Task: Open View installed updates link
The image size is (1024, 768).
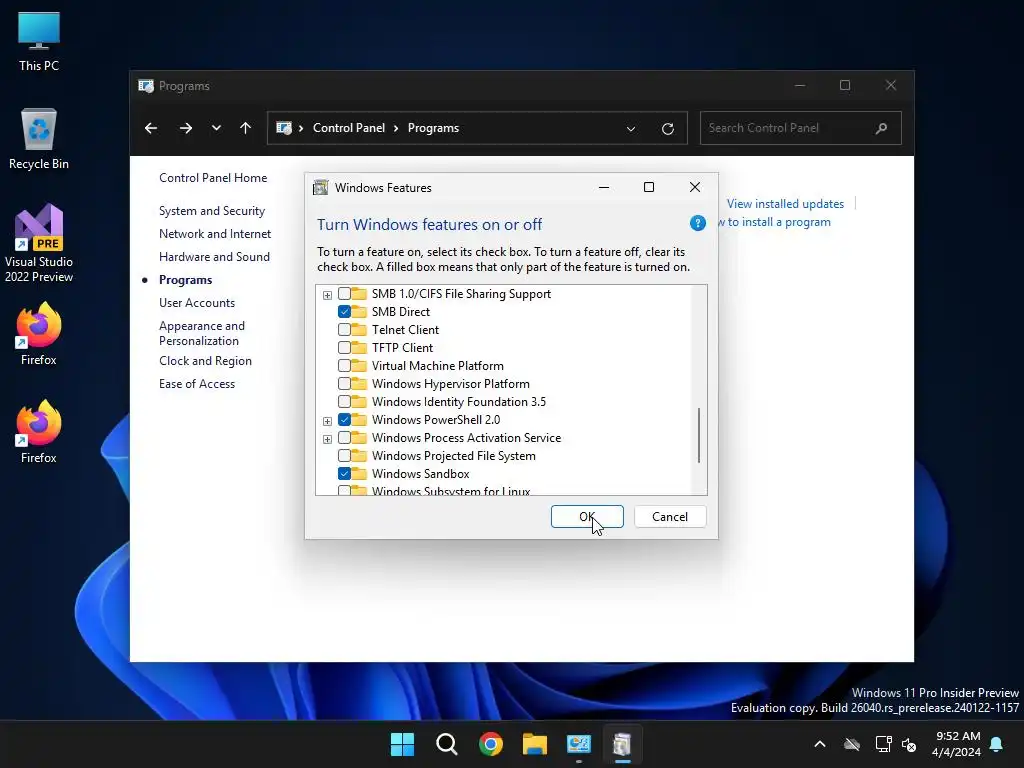Action: pyautogui.click(x=785, y=204)
